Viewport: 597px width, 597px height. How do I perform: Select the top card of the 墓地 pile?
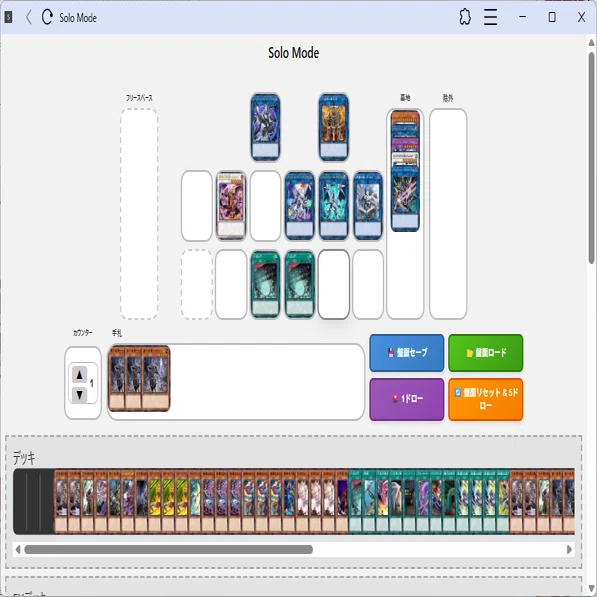pos(405,117)
